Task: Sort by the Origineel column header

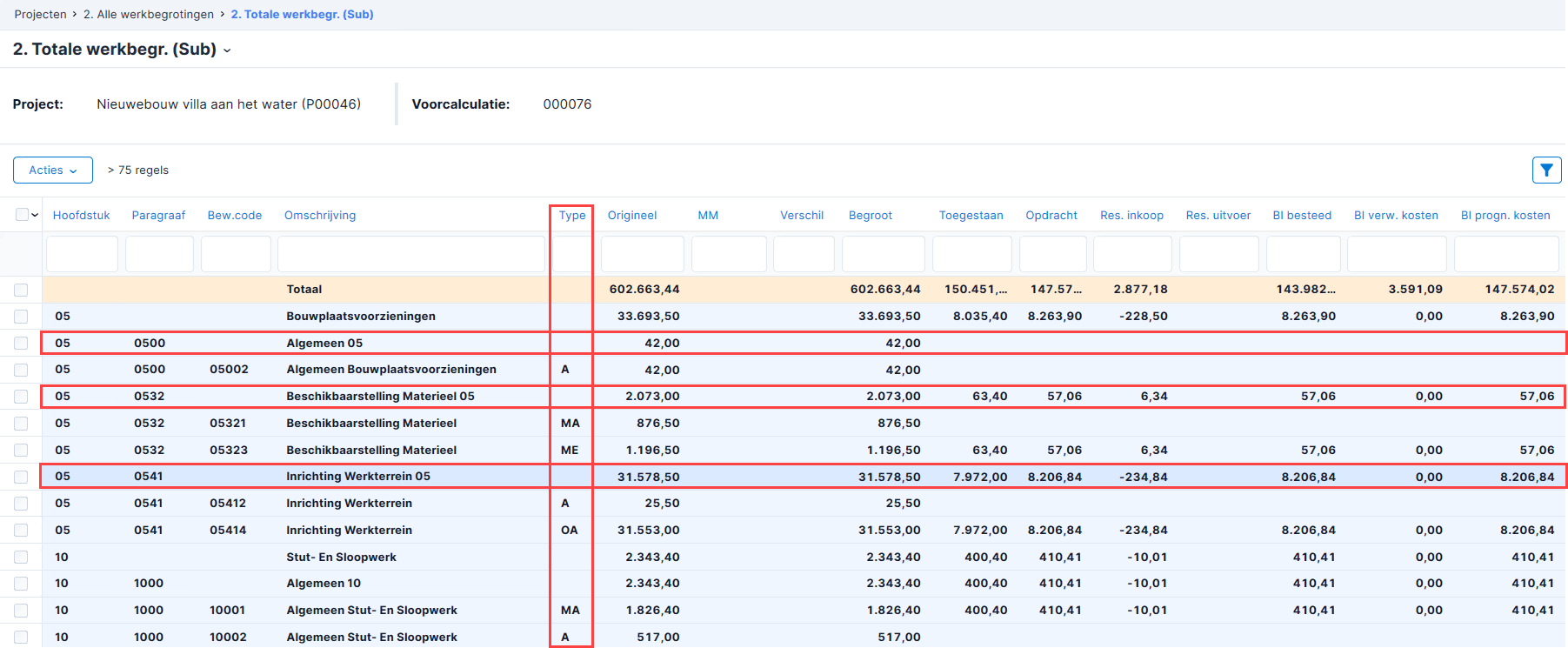Action: (632, 215)
